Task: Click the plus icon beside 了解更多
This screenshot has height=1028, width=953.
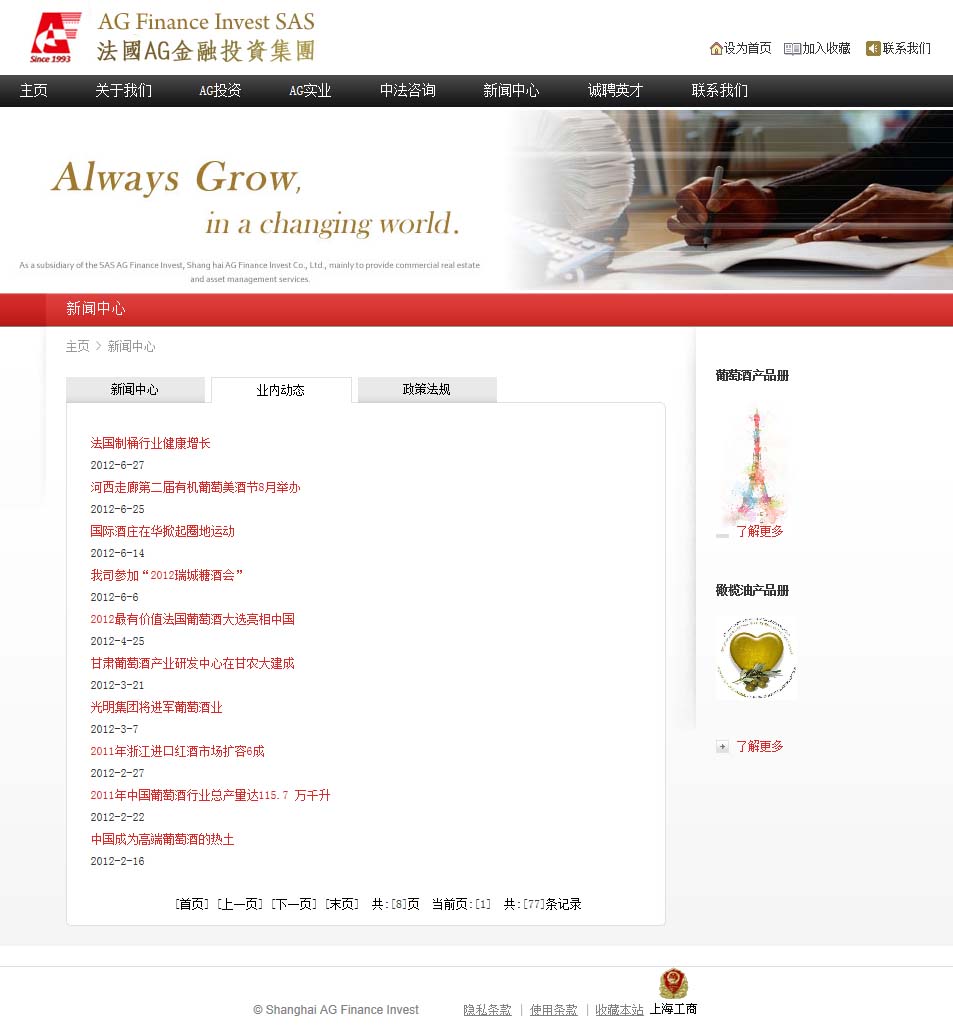Action: click(722, 746)
